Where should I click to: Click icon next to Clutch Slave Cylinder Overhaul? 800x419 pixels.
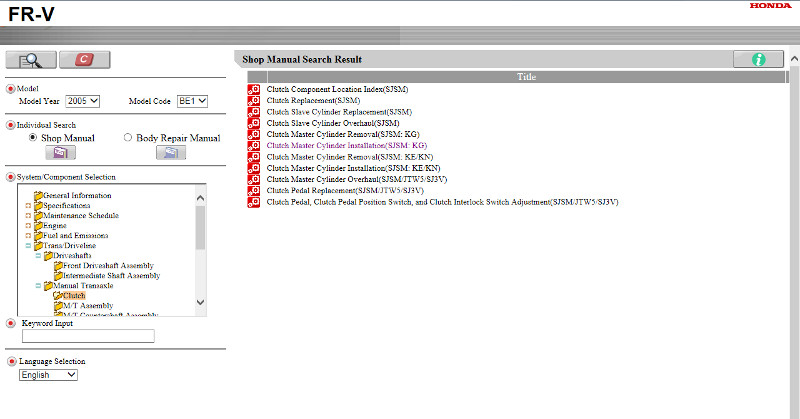click(253, 123)
